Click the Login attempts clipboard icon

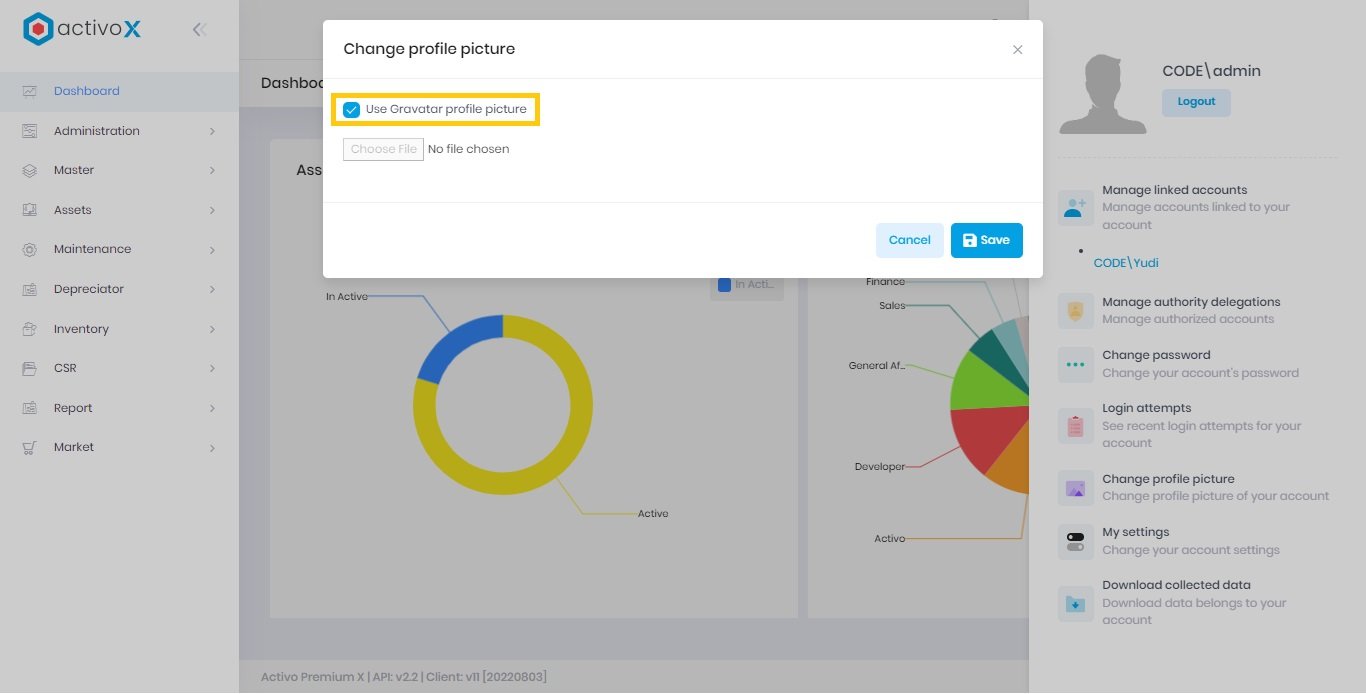1075,426
